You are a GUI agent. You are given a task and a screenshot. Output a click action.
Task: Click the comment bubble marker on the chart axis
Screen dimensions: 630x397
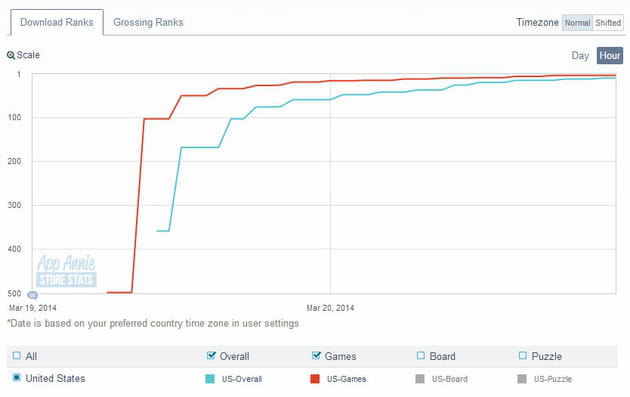(33, 295)
